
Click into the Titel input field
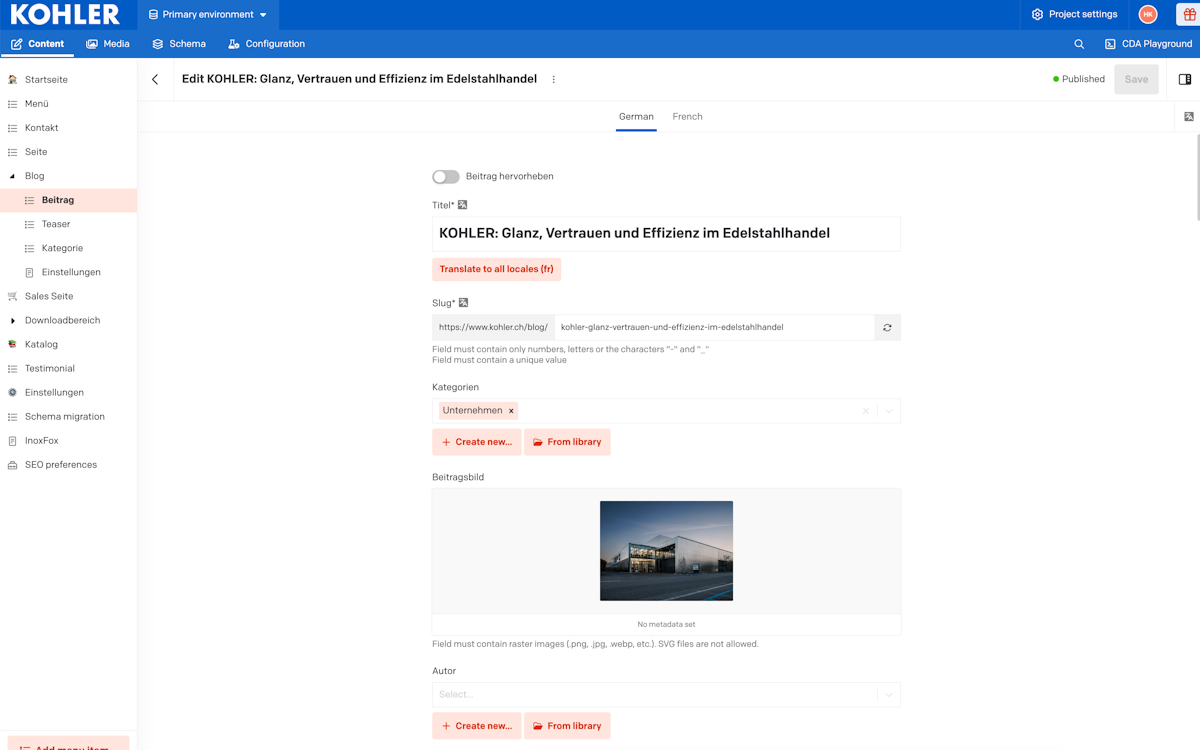[x=666, y=233]
